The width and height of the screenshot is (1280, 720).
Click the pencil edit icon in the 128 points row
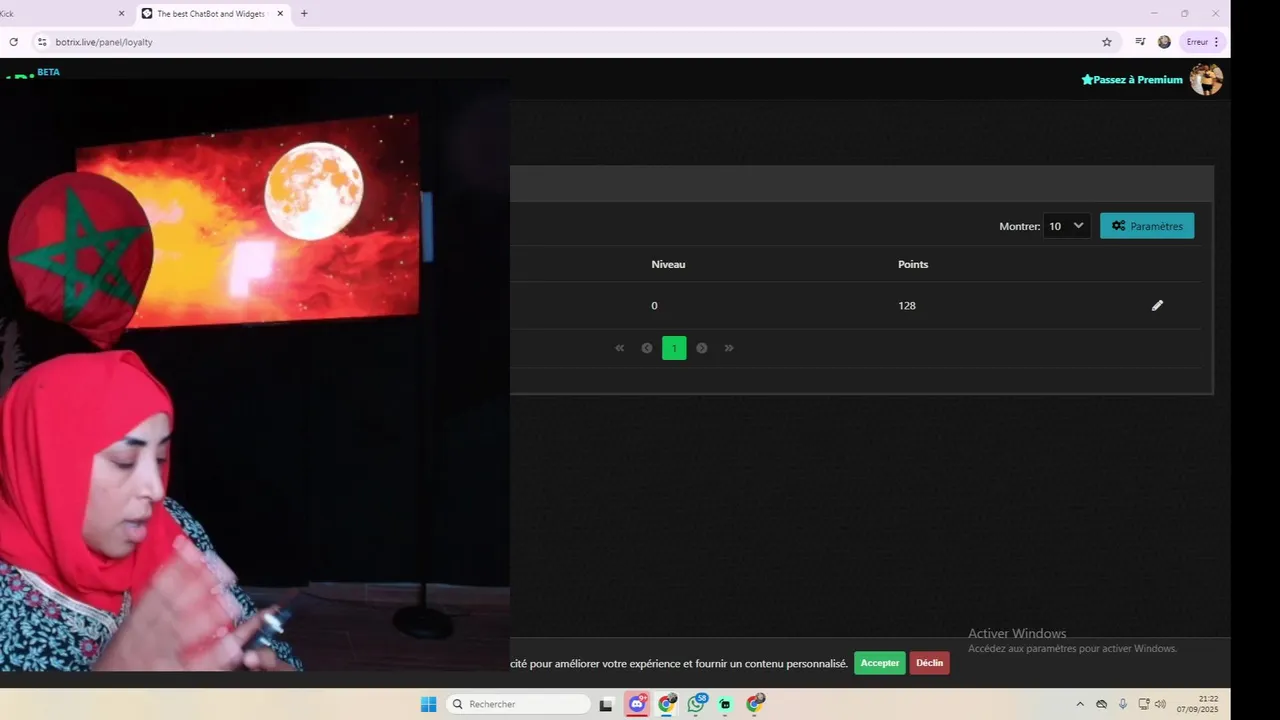tap(1157, 305)
